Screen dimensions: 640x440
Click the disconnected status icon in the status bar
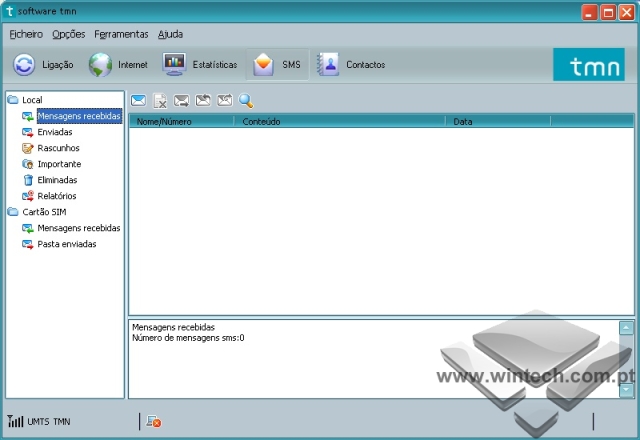coord(153,421)
